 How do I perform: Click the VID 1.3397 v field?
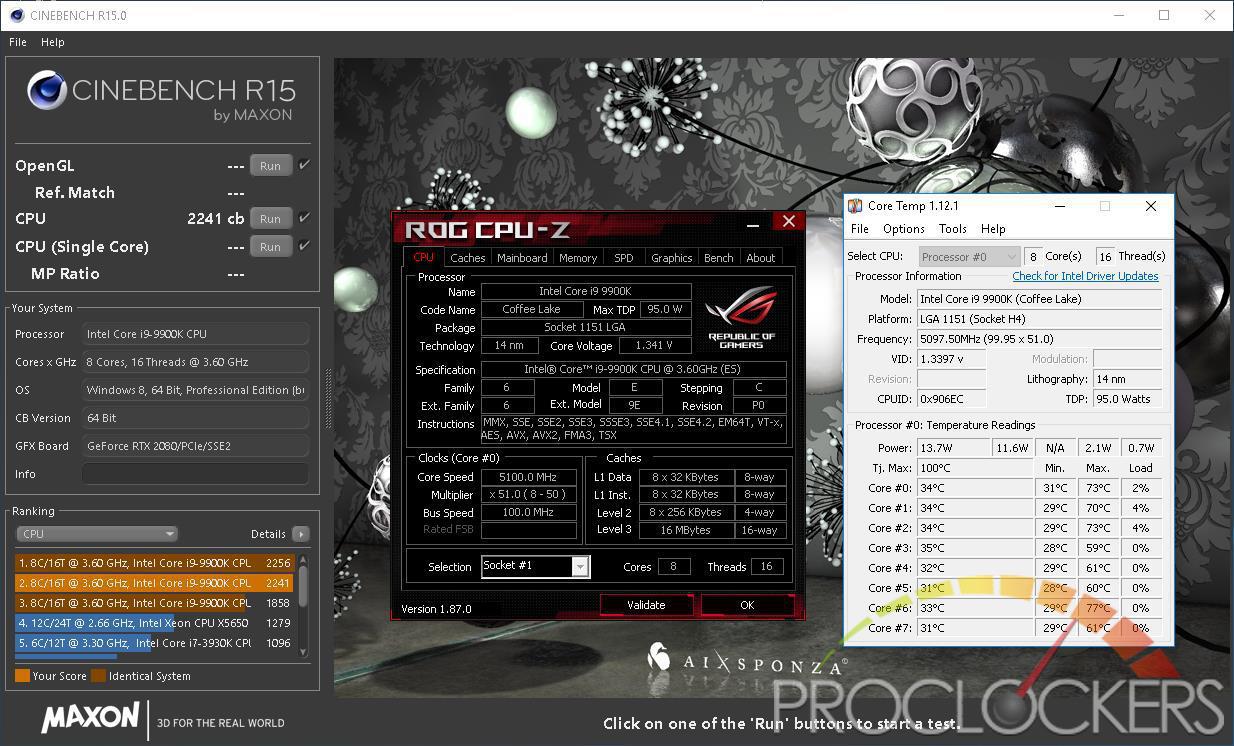click(x=951, y=359)
